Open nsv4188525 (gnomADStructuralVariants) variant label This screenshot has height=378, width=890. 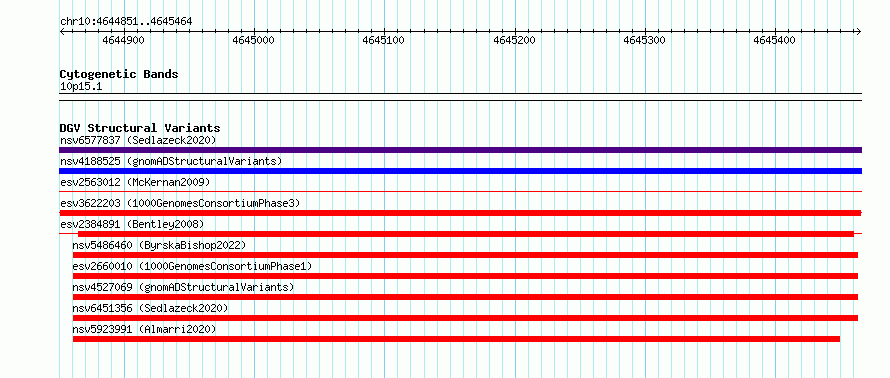[171, 161]
